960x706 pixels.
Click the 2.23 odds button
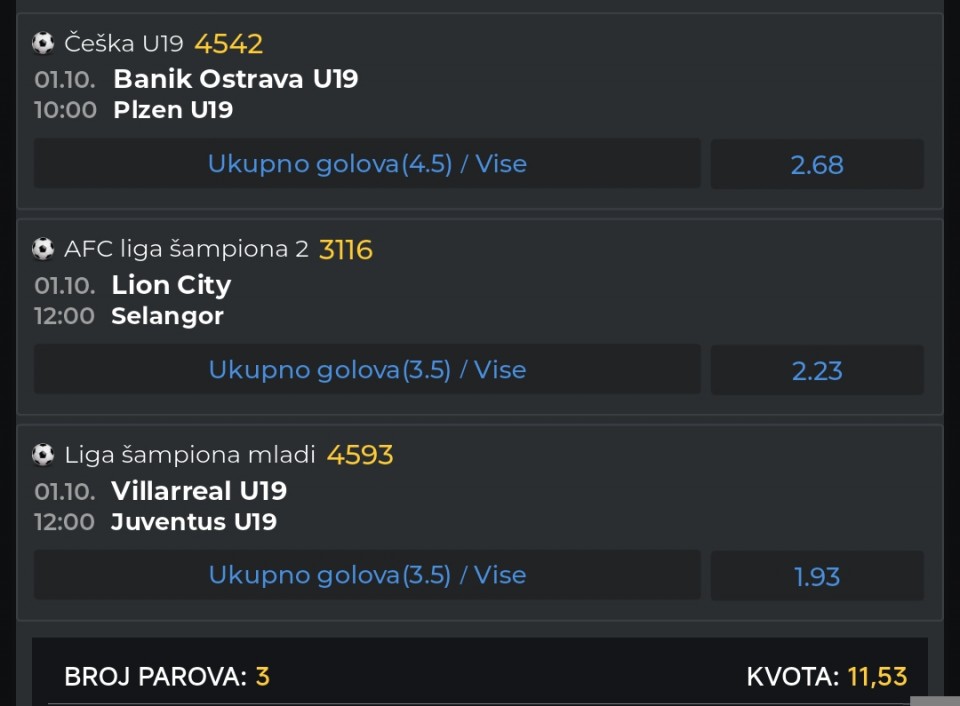click(817, 371)
